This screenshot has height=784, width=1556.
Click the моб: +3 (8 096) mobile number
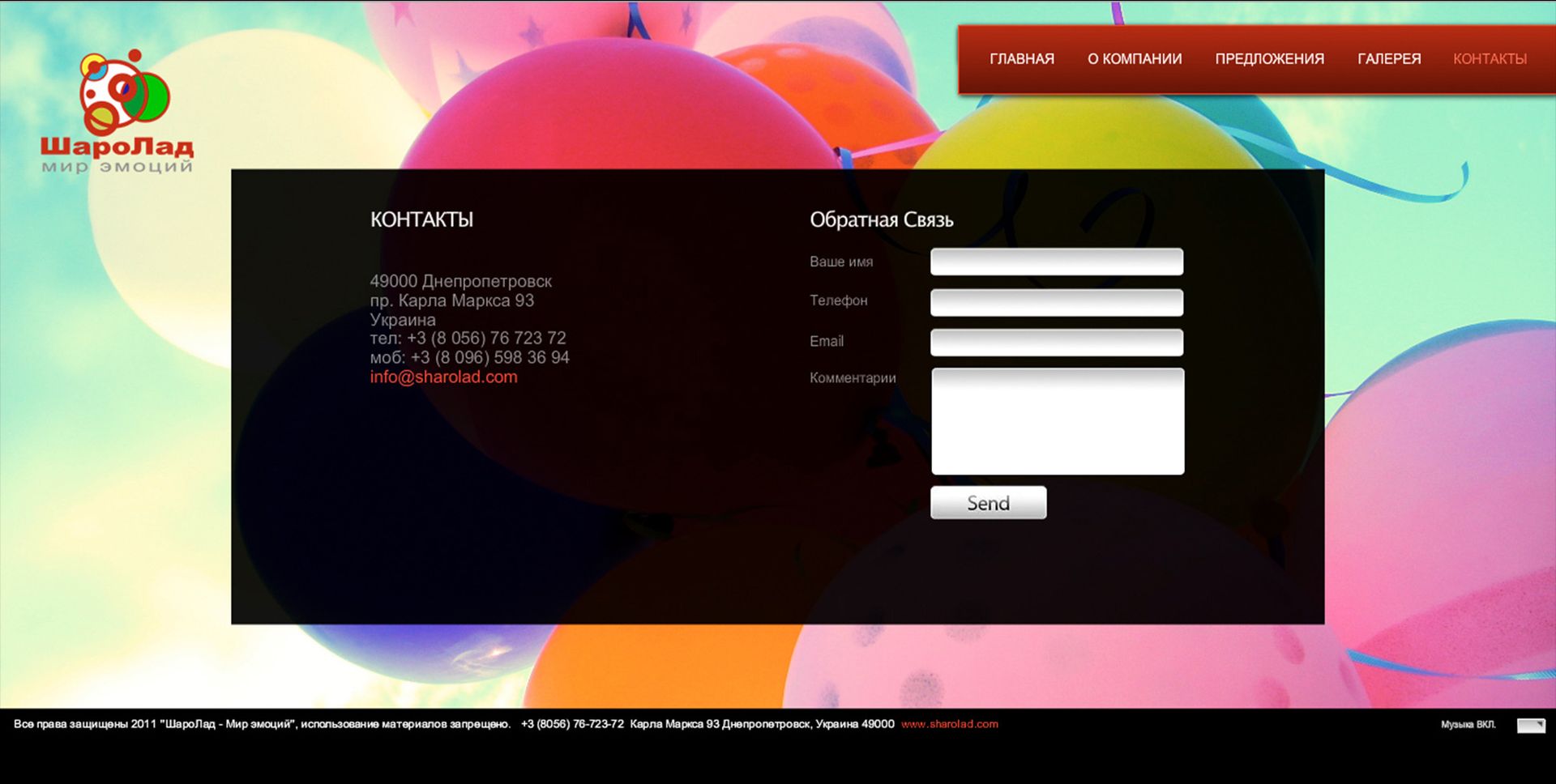coord(469,358)
